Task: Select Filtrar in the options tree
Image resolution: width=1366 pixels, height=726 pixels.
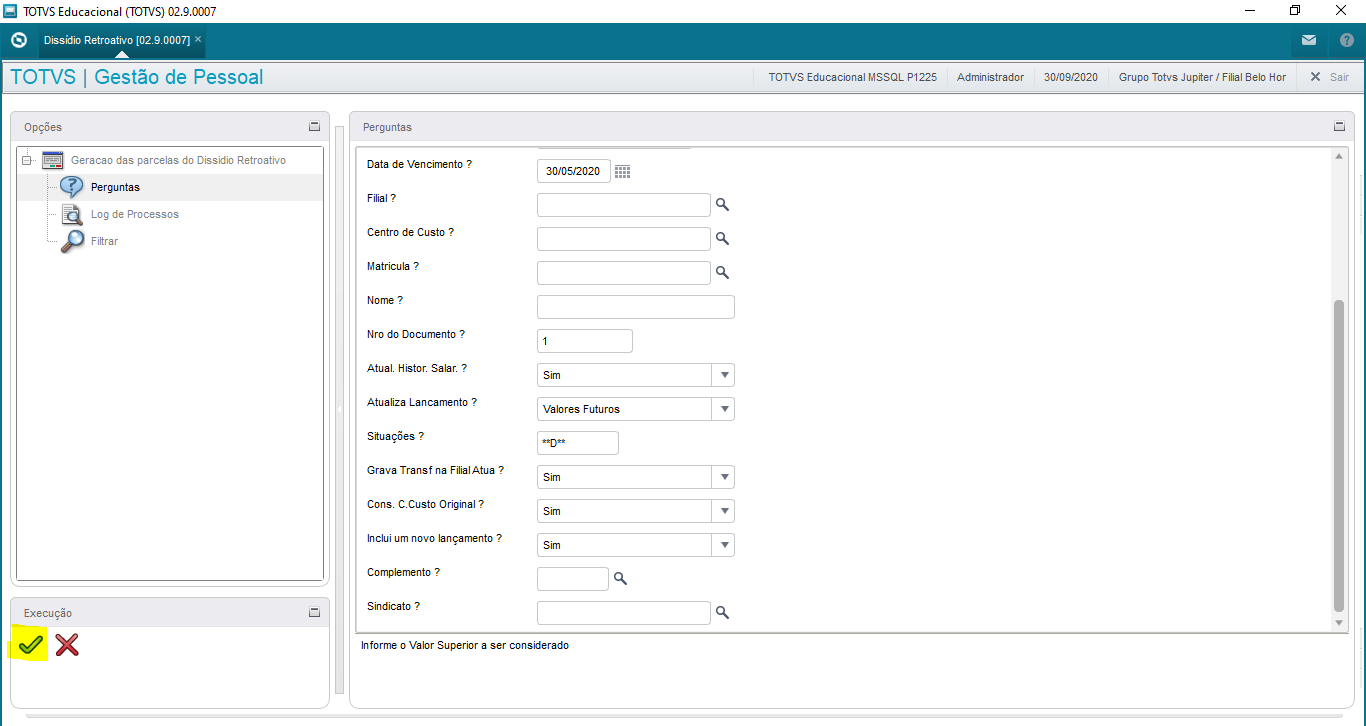Action: tap(104, 241)
